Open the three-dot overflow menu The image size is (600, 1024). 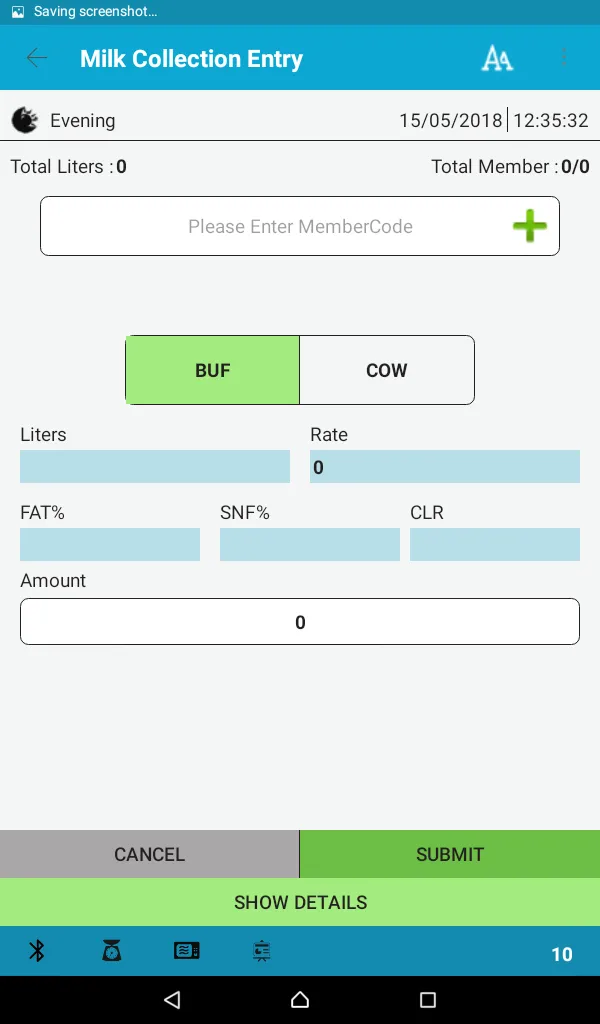[x=564, y=58]
